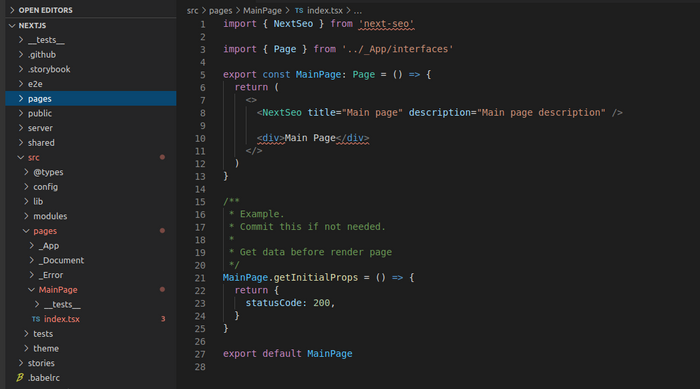Click the error count badge on index.tsx
The image size is (700, 389).
tap(163, 319)
